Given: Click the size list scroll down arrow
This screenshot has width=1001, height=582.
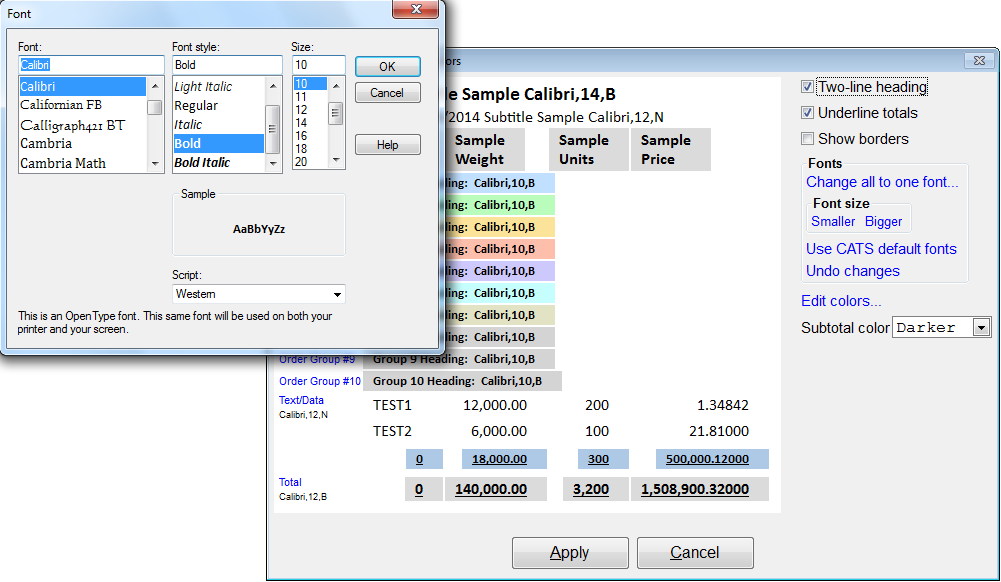Looking at the screenshot, I should tap(336, 160).
